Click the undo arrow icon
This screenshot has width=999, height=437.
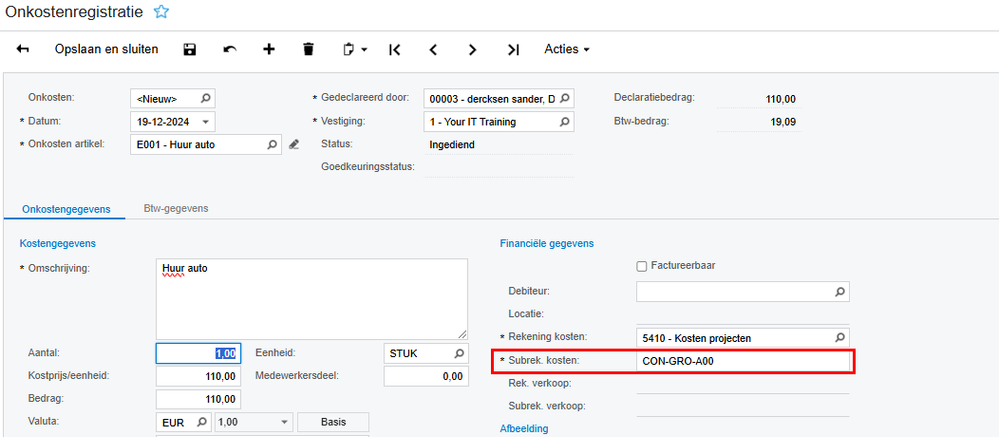(230, 49)
